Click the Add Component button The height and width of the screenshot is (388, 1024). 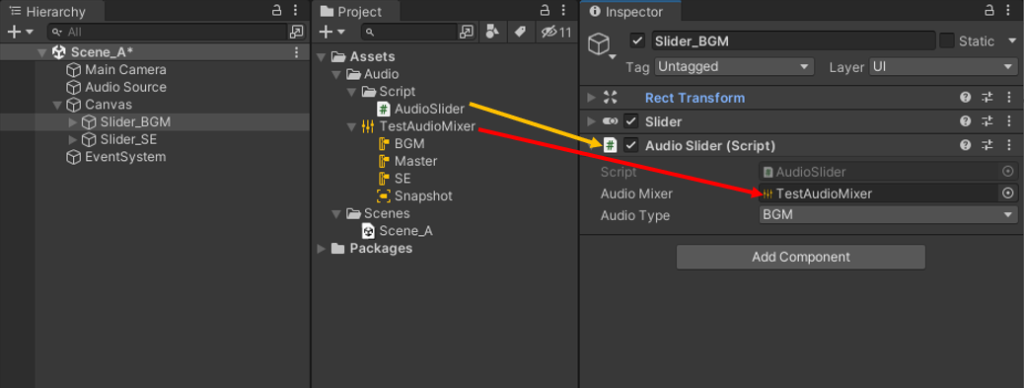pos(801,257)
